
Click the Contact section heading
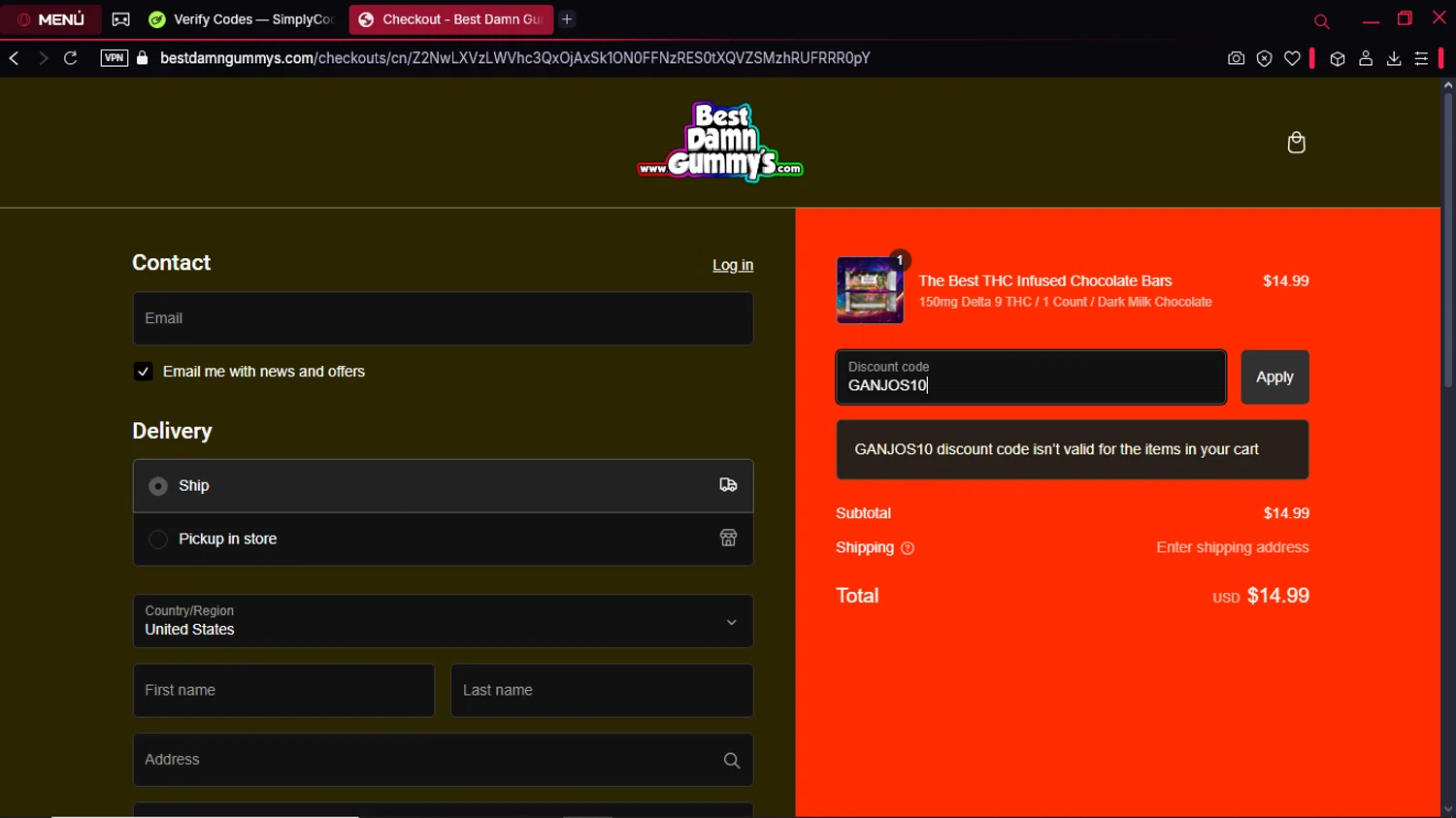pyautogui.click(x=171, y=263)
